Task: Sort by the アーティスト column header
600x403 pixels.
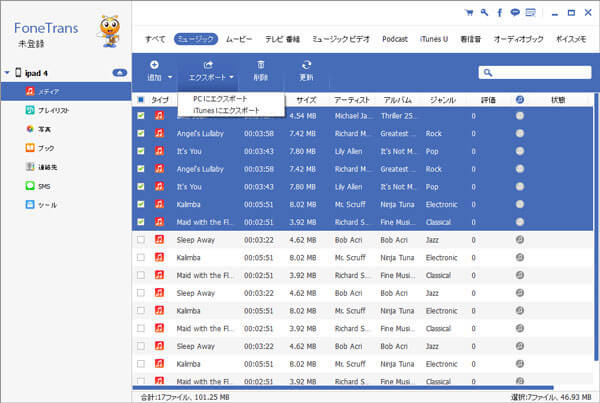Action: [x=352, y=100]
